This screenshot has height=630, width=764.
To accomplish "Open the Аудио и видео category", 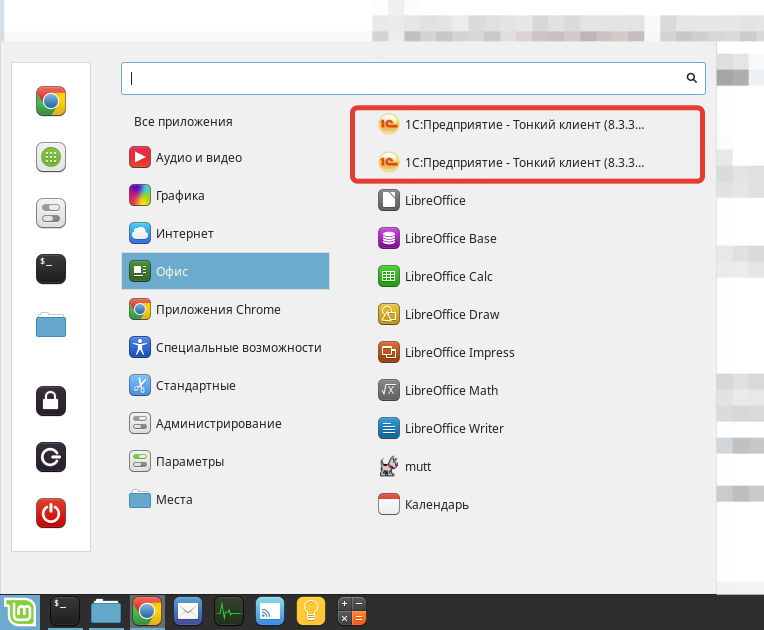I will tap(225, 157).
